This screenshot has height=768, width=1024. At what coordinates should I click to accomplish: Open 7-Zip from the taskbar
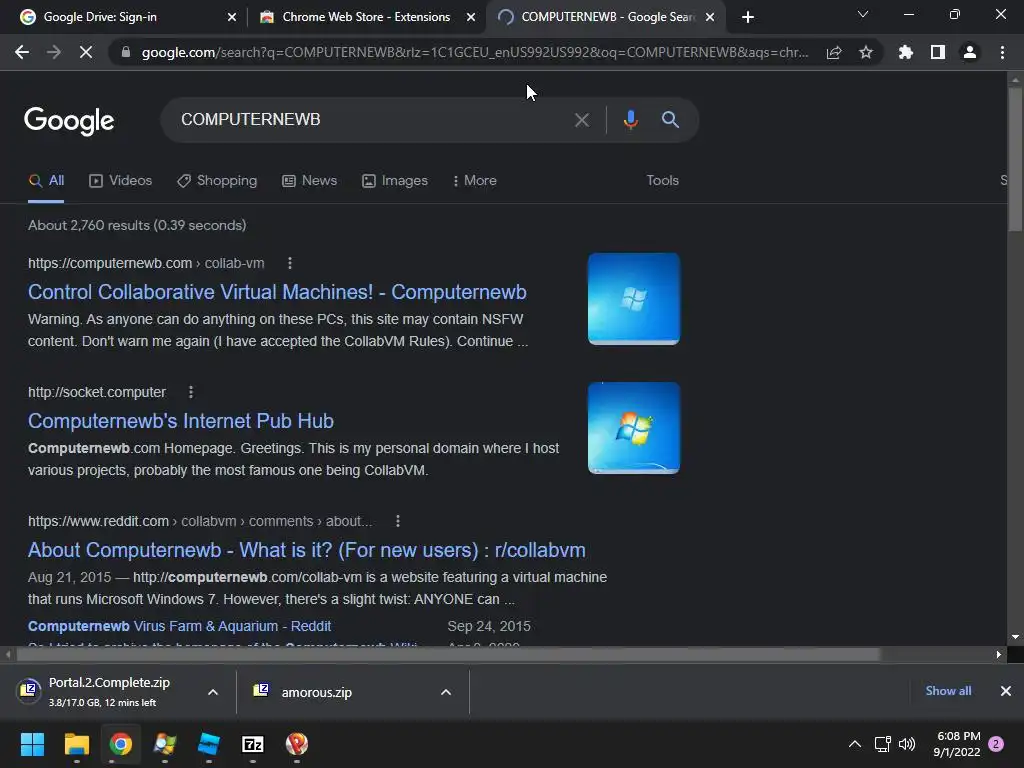[x=253, y=744]
